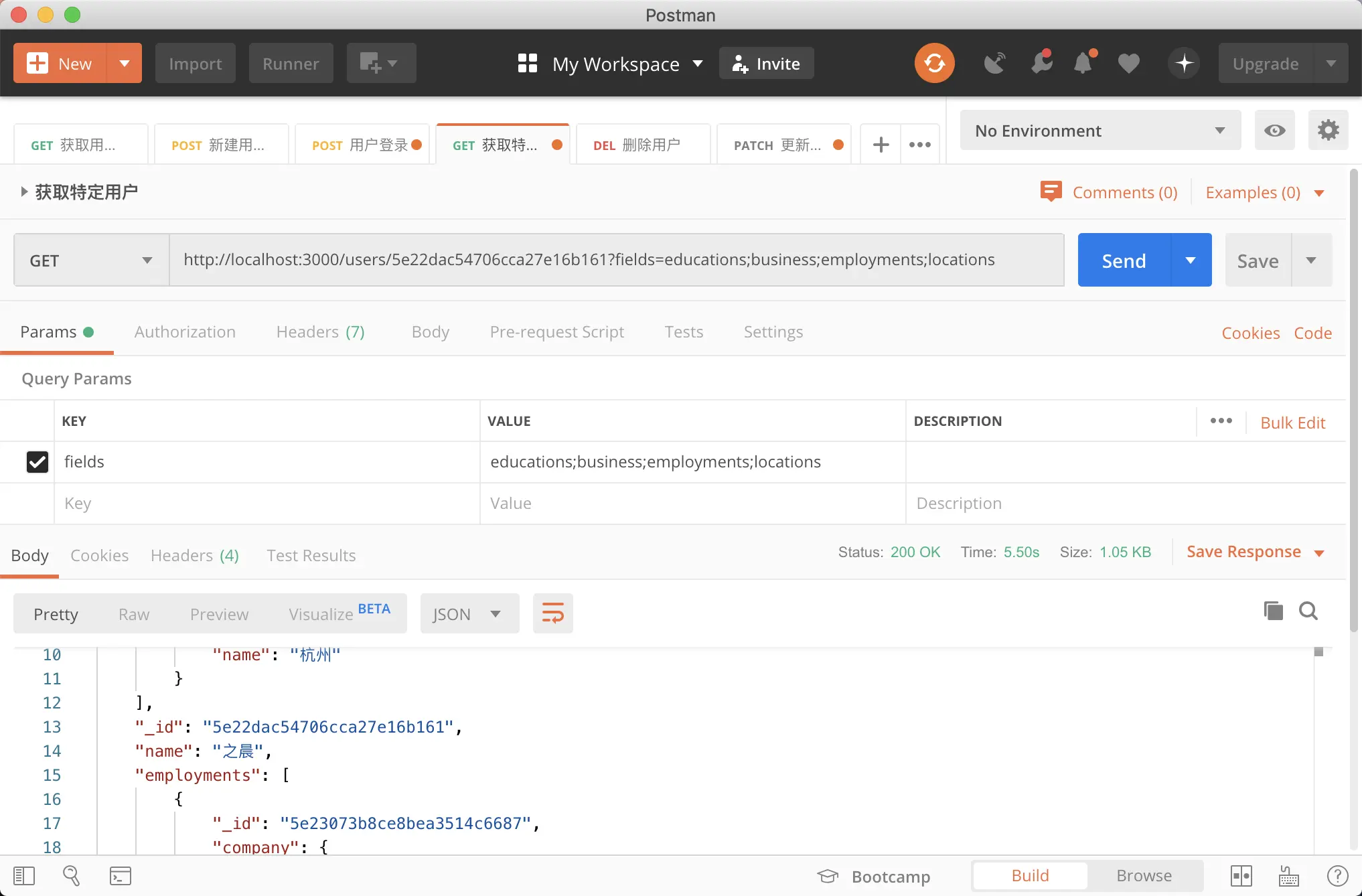
Task: Expand the 获取特定用户 request title arrow
Action: 24,192
